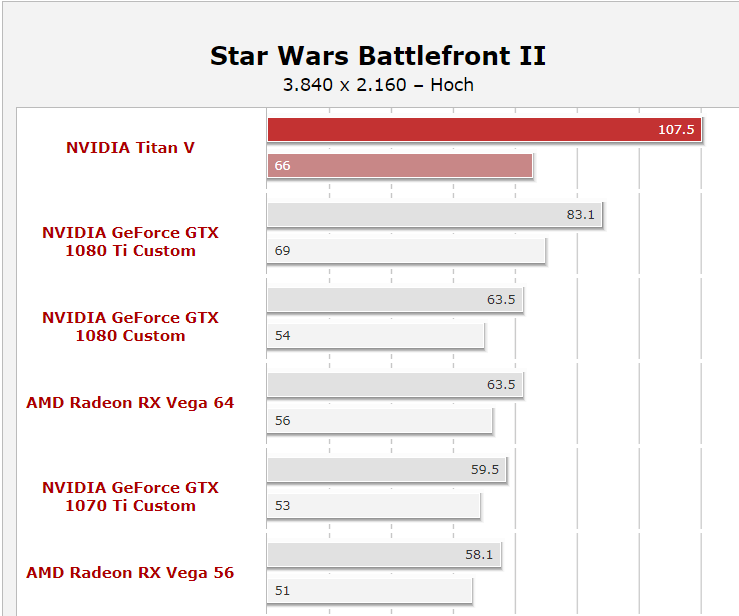Select the 59.5 bar for GTX 1070 Ti
The image size is (739, 616).
tap(387, 470)
